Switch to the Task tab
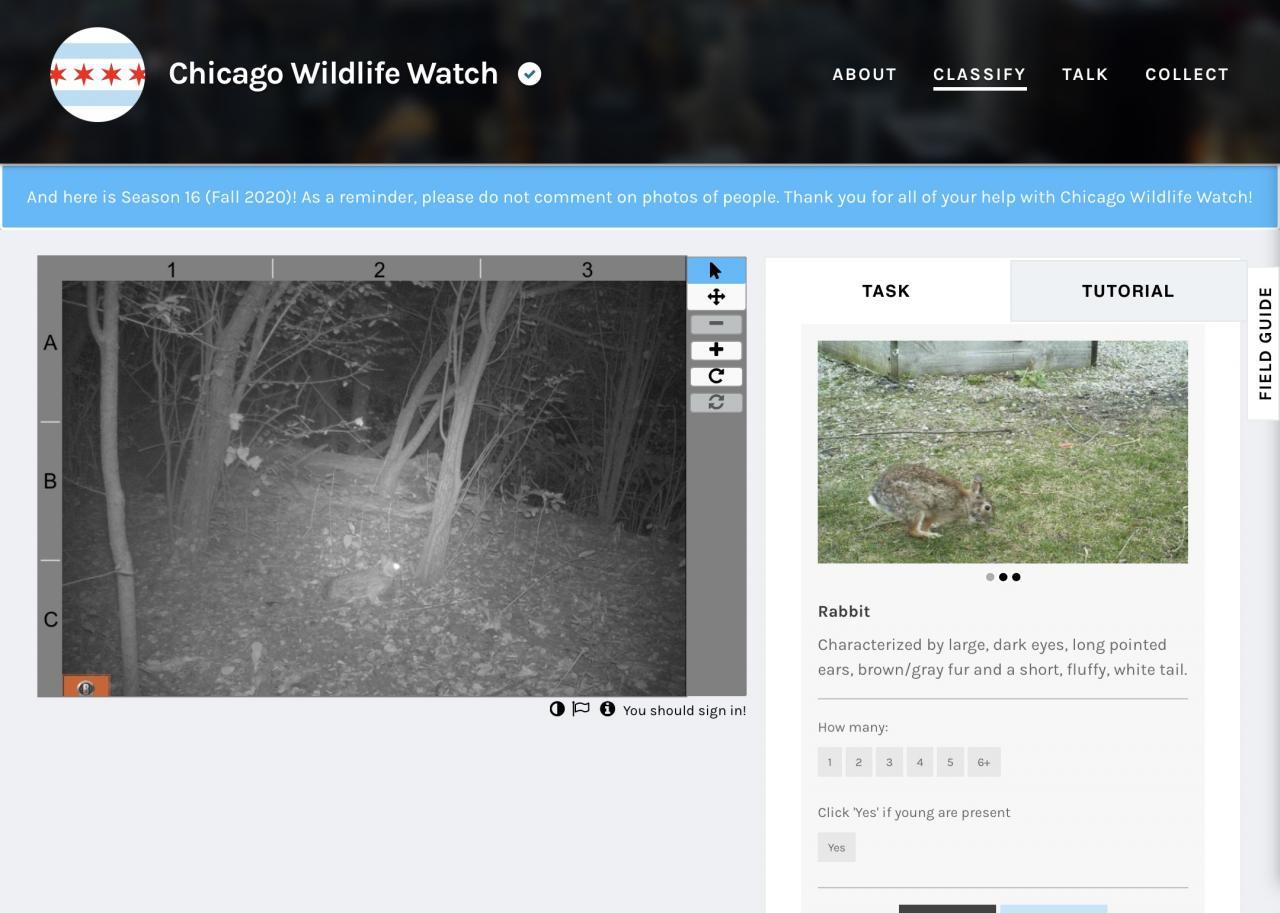The width and height of the screenshot is (1280, 913). point(886,291)
